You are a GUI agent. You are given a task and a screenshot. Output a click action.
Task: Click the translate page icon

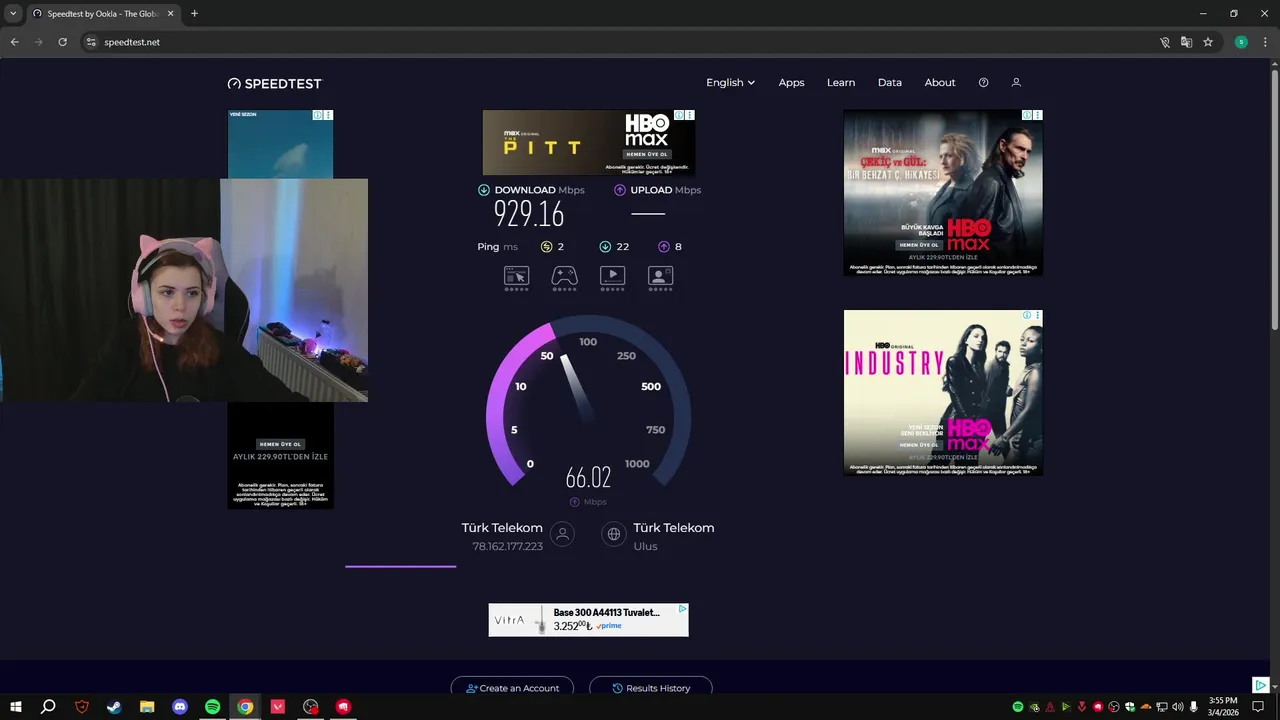click(1186, 42)
